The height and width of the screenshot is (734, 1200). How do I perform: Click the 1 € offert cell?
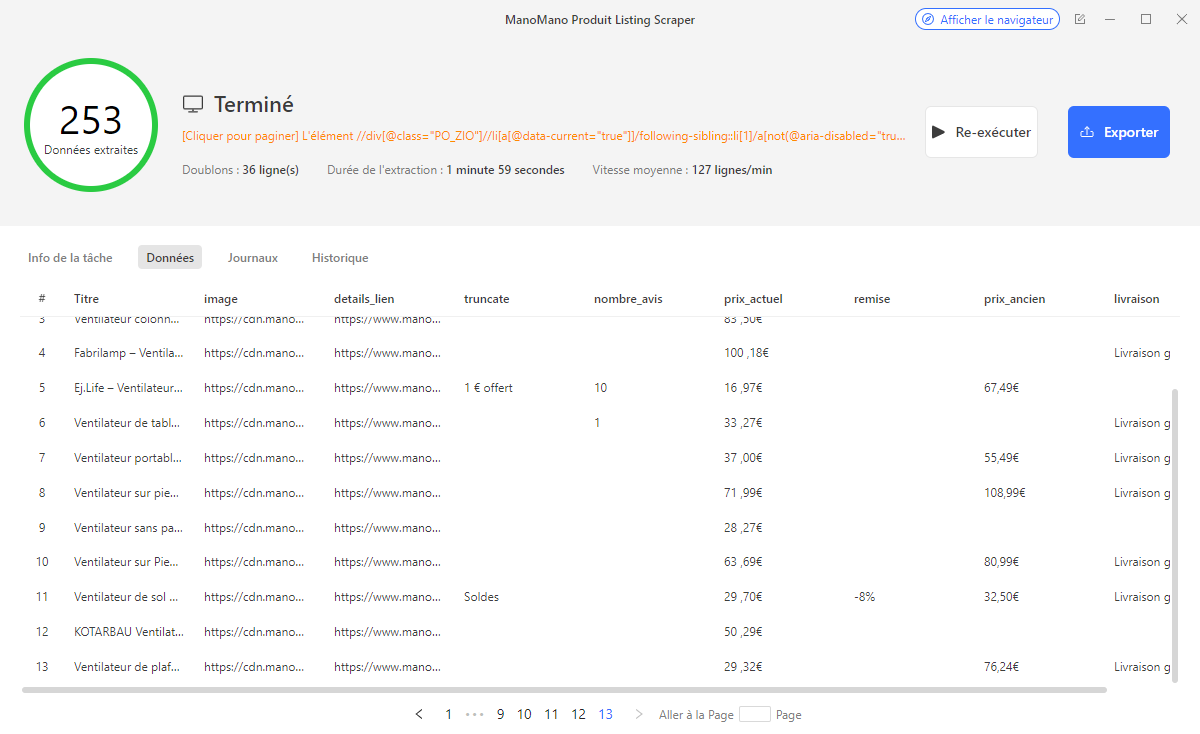(488, 388)
